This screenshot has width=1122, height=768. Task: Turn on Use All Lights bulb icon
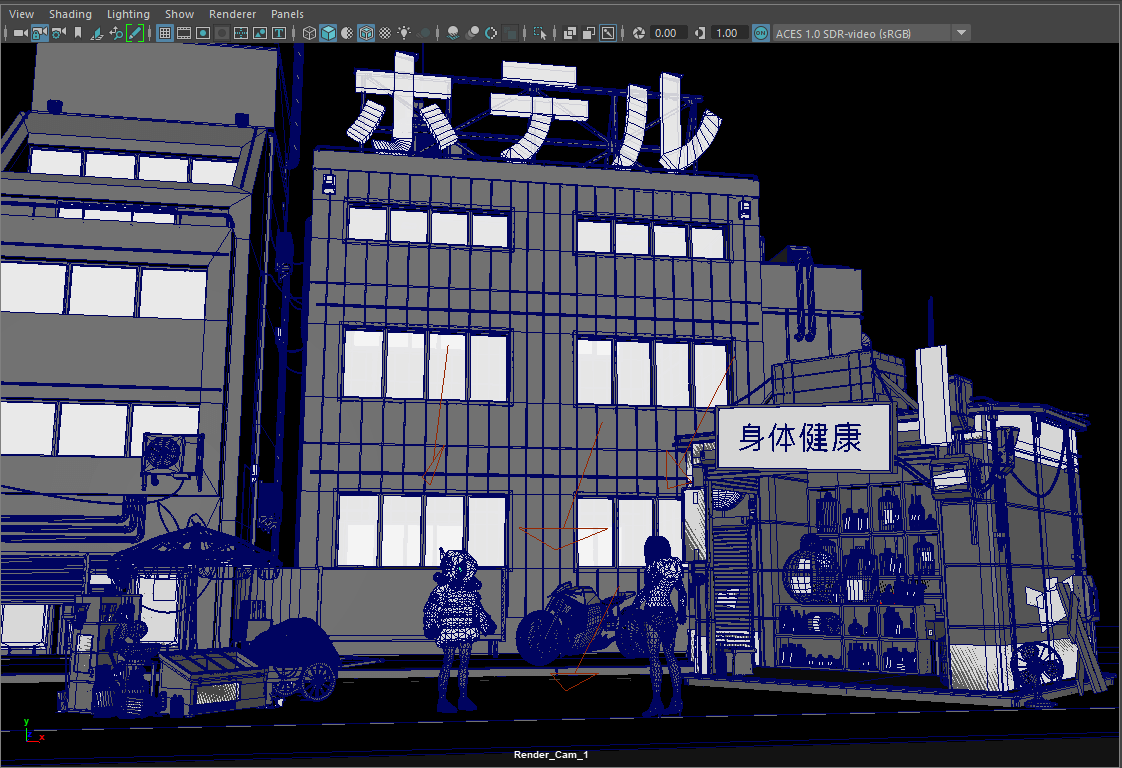(x=404, y=33)
